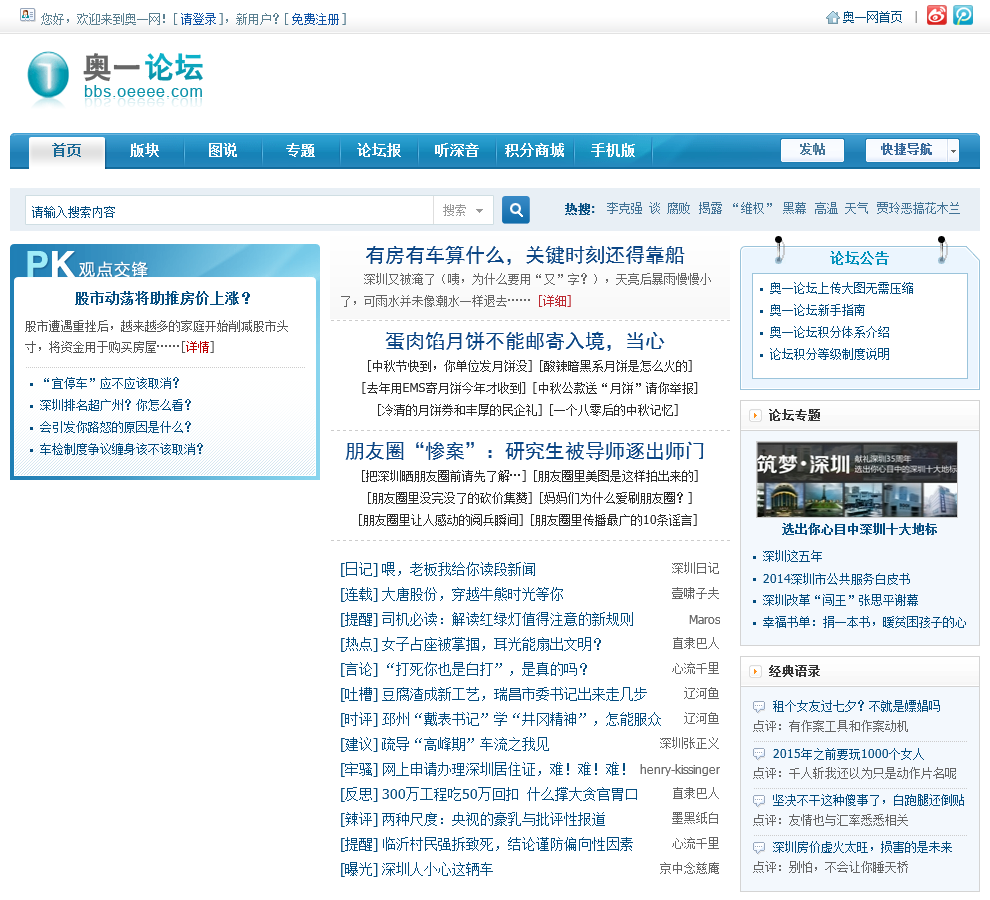Screen dimensions: 990x900
Task: Open the Tencent Weibo icon in the header
Action: (963, 15)
